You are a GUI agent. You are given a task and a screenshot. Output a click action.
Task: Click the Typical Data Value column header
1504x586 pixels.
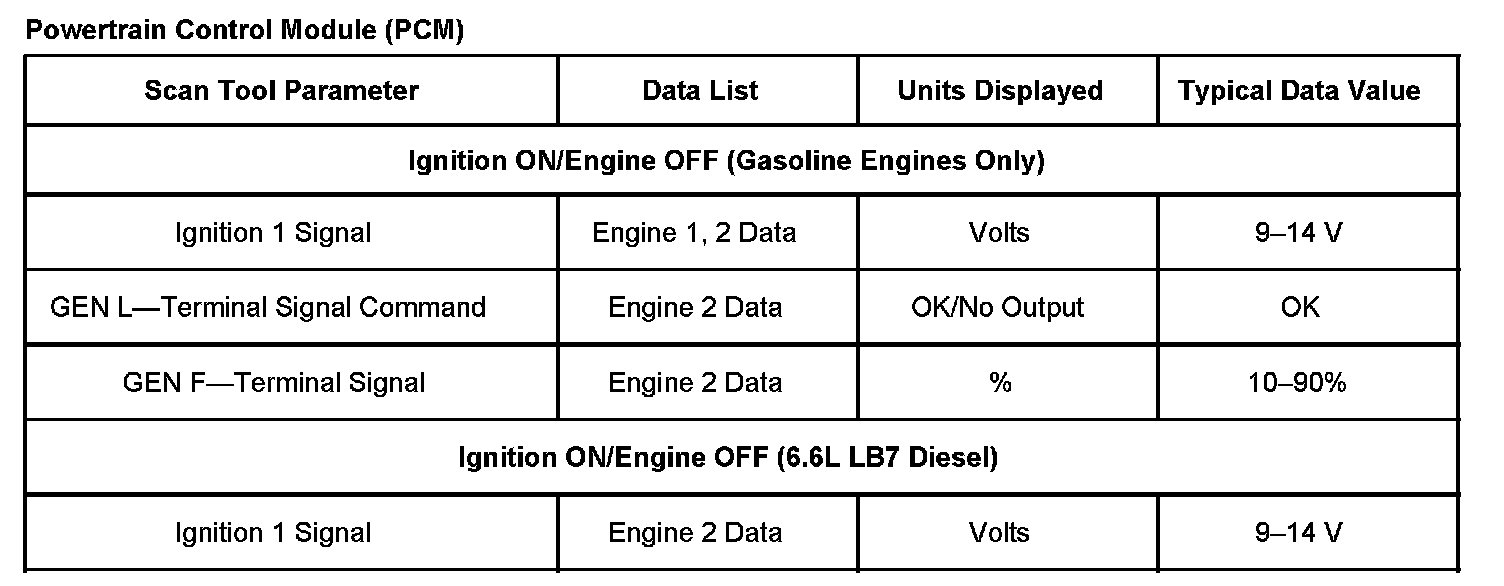1299,91
